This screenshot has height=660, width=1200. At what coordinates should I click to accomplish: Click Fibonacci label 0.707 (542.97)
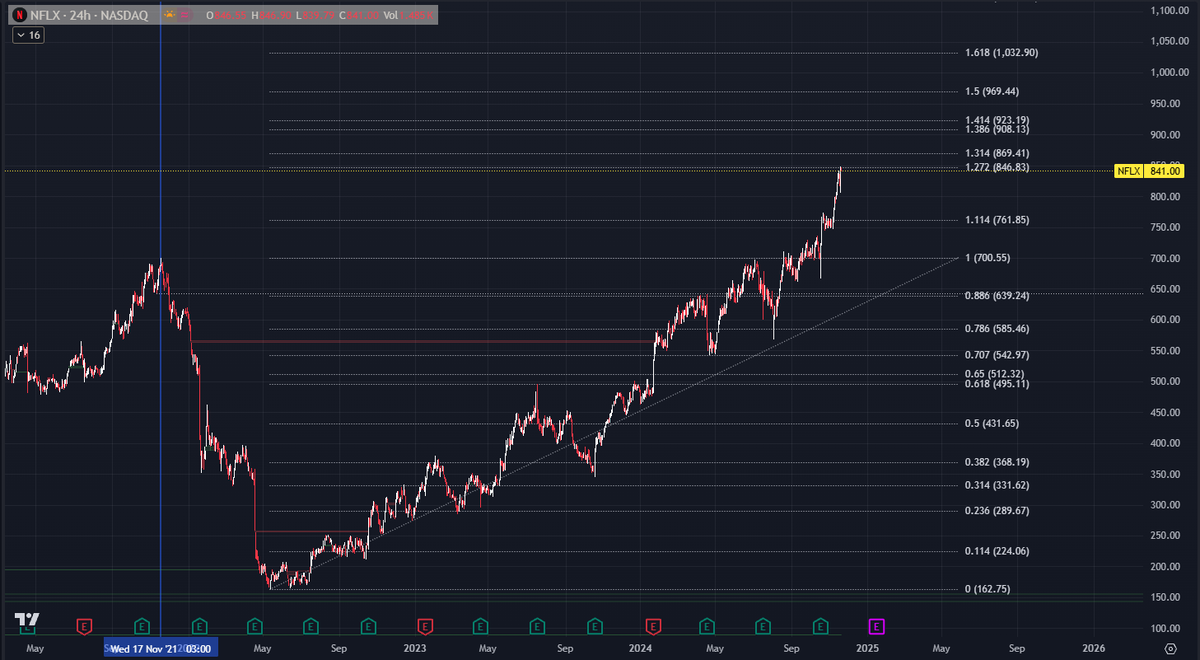point(997,355)
